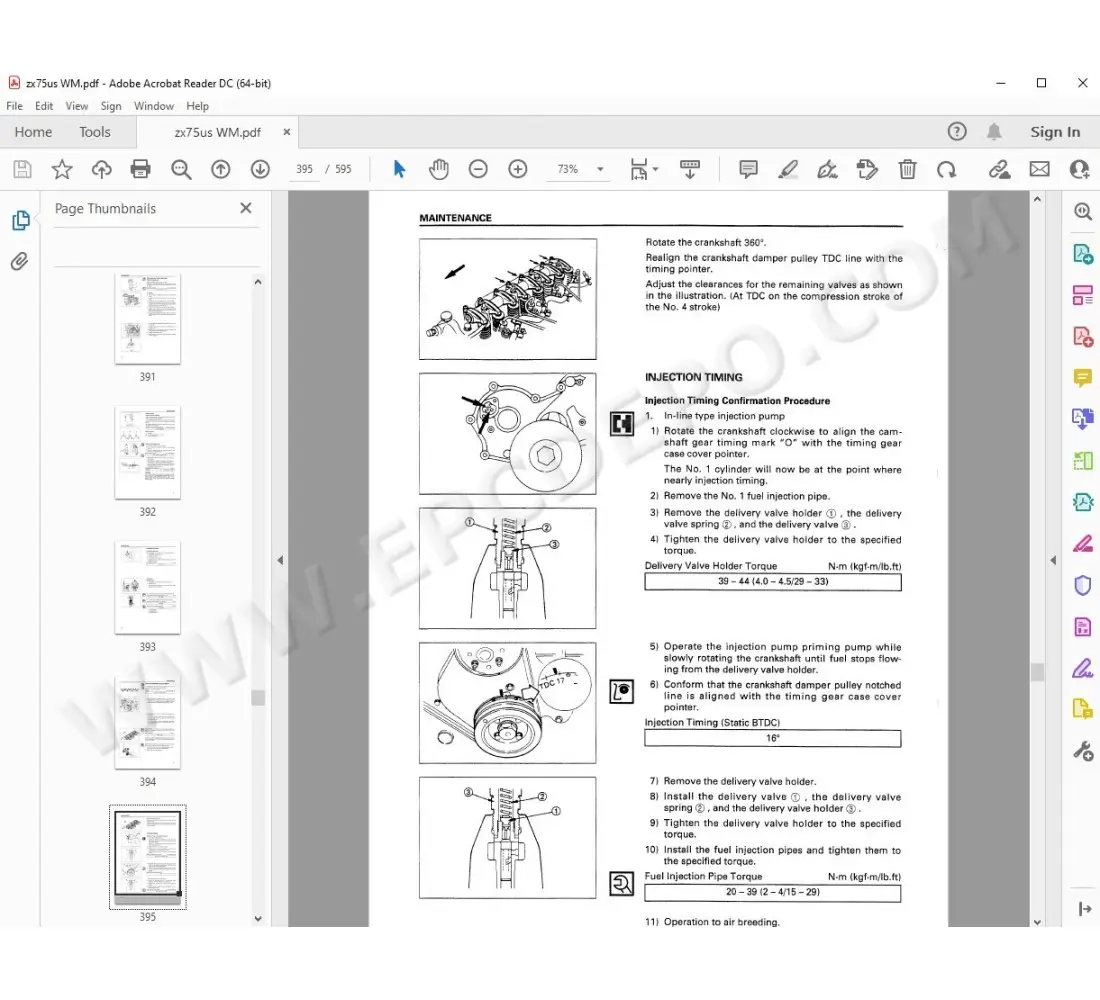Open the Organize Pages panel

click(x=1082, y=295)
